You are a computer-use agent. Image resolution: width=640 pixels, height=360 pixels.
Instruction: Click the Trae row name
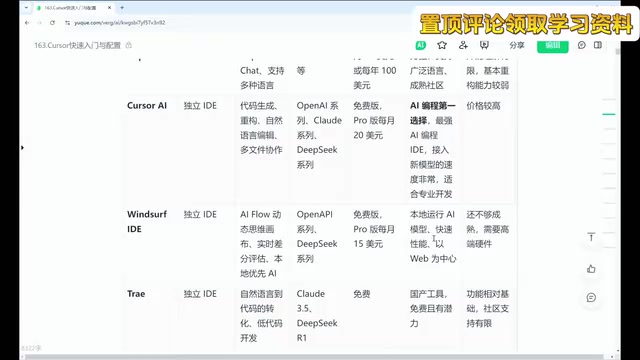[136, 294]
